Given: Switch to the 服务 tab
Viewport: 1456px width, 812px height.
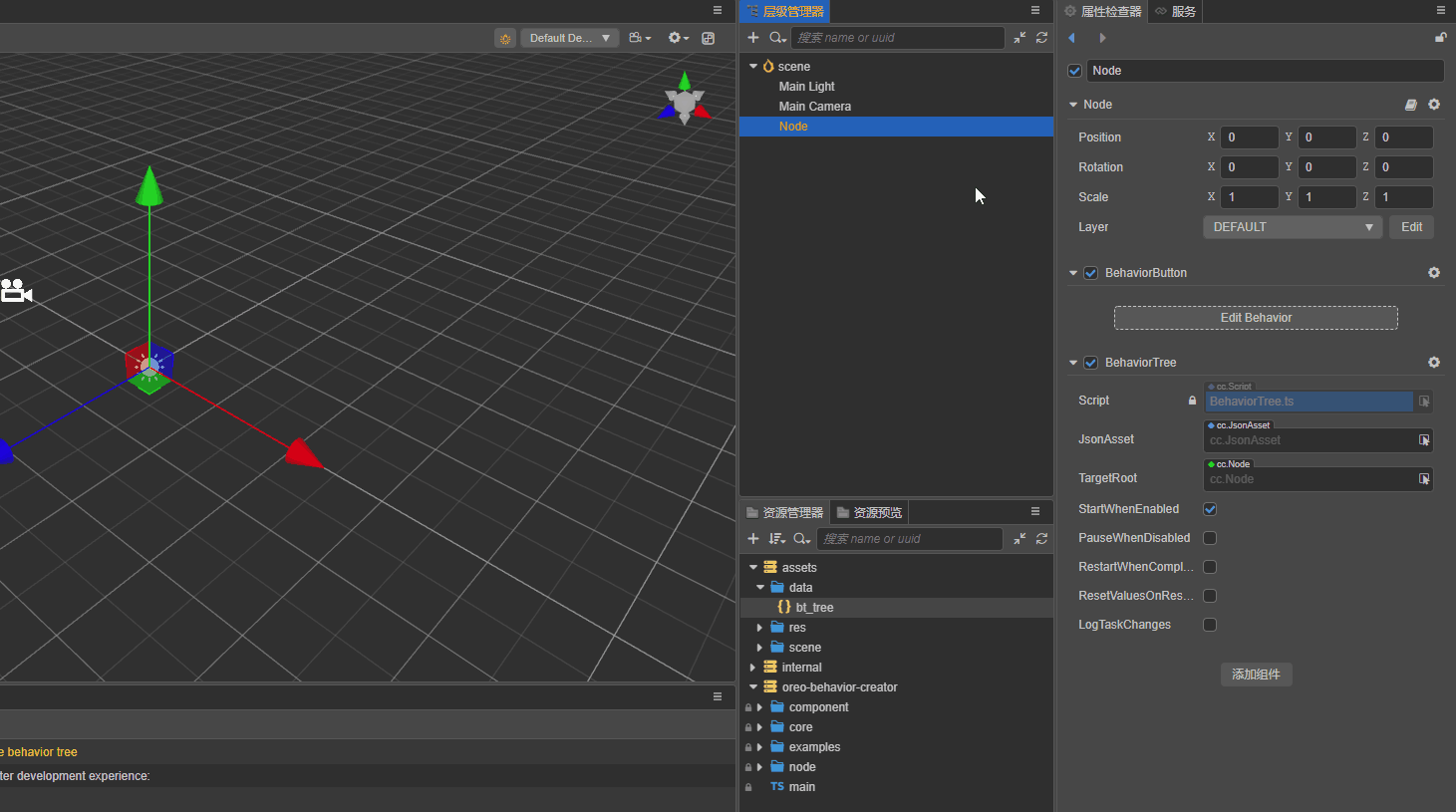Looking at the screenshot, I should [x=1175, y=12].
